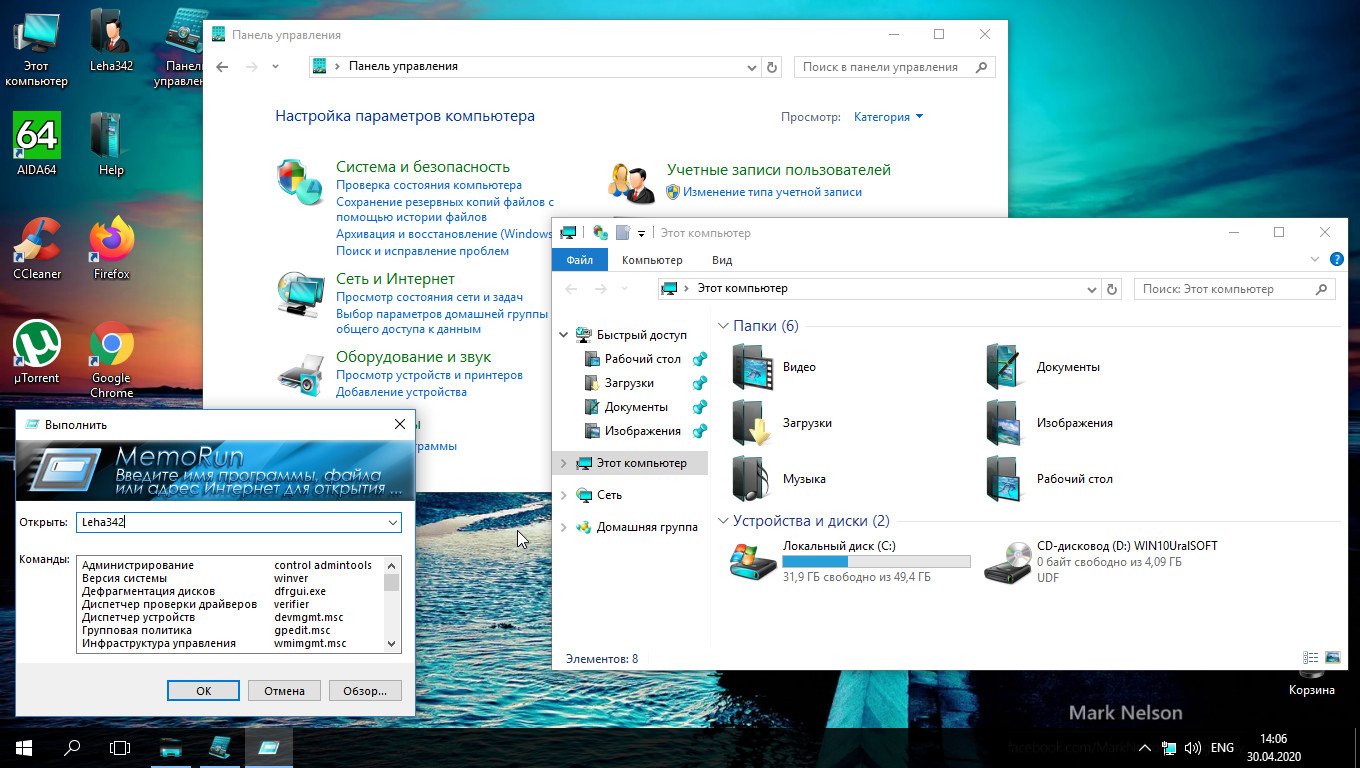The width and height of the screenshot is (1360, 768).
Task: Open the Музыка folder
Action: 753,479
